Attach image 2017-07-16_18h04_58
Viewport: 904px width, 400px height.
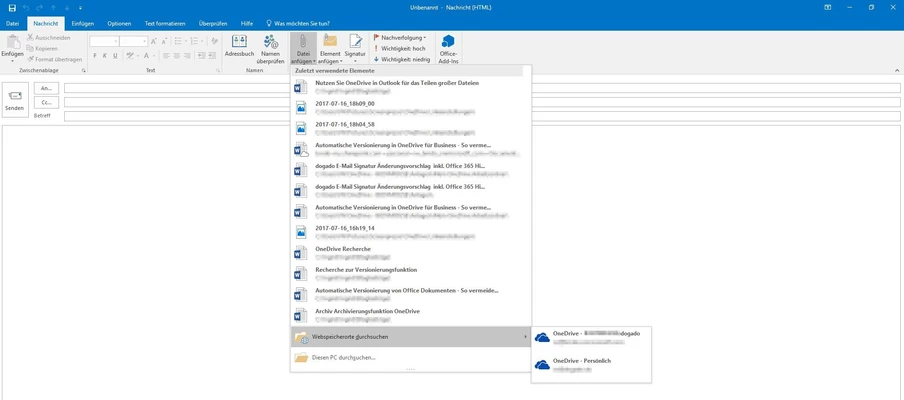[x=410, y=129]
